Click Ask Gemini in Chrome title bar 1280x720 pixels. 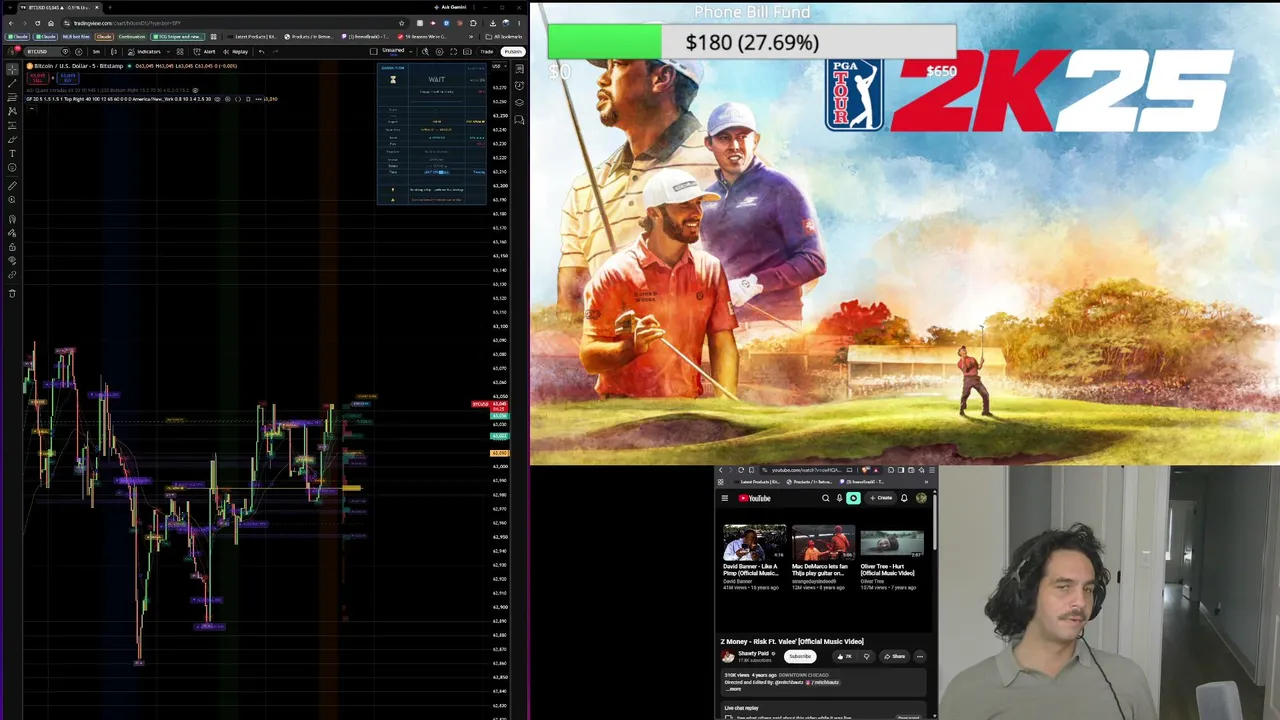(x=451, y=8)
